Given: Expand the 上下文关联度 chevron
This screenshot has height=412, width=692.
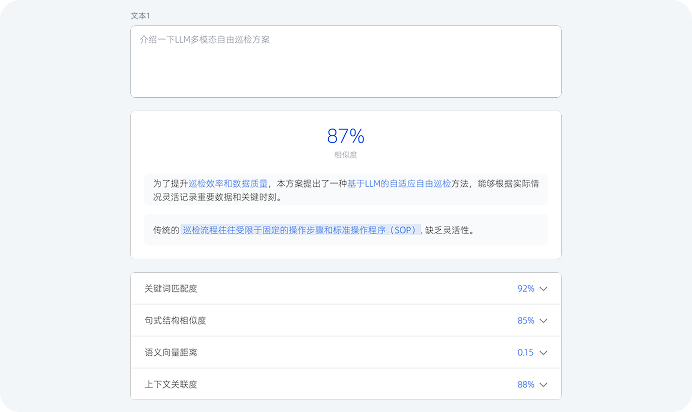Looking at the screenshot, I should pyautogui.click(x=543, y=385).
